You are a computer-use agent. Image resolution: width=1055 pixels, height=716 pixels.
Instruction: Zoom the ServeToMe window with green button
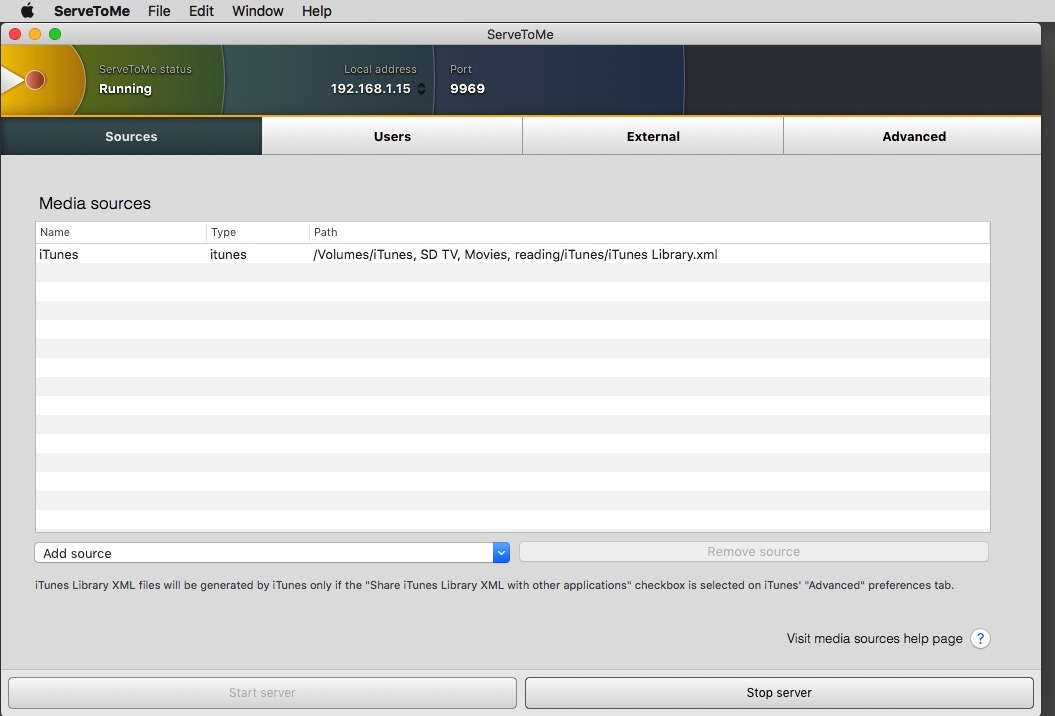point(55,34)
